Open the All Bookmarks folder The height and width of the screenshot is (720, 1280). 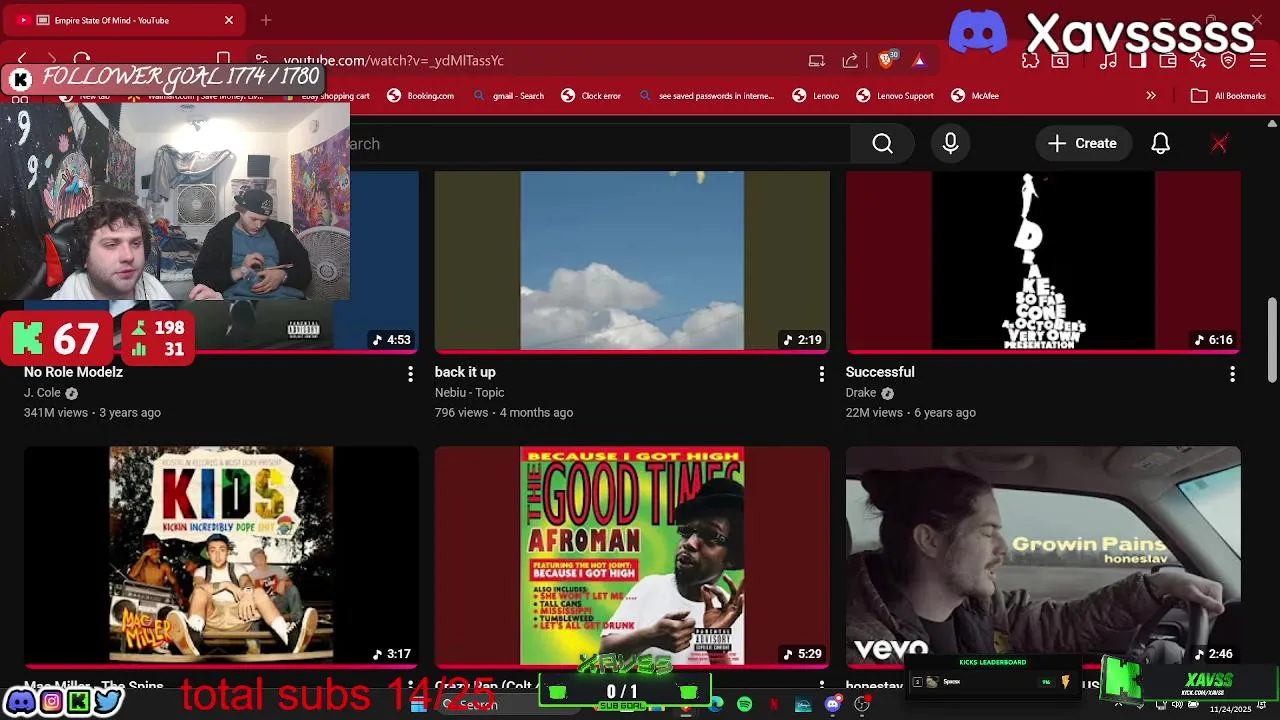[x=1228, y=96]
